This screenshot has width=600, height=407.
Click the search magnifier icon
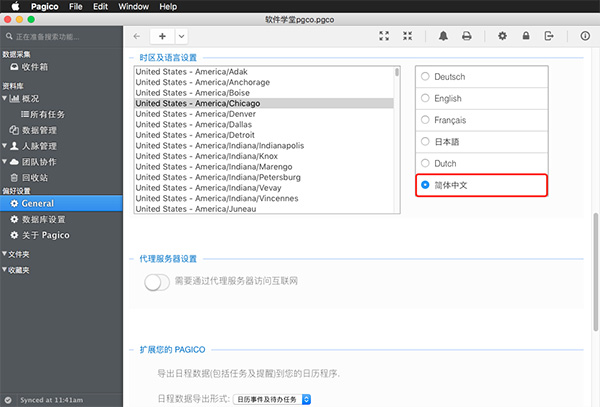(x=9, y=36)
